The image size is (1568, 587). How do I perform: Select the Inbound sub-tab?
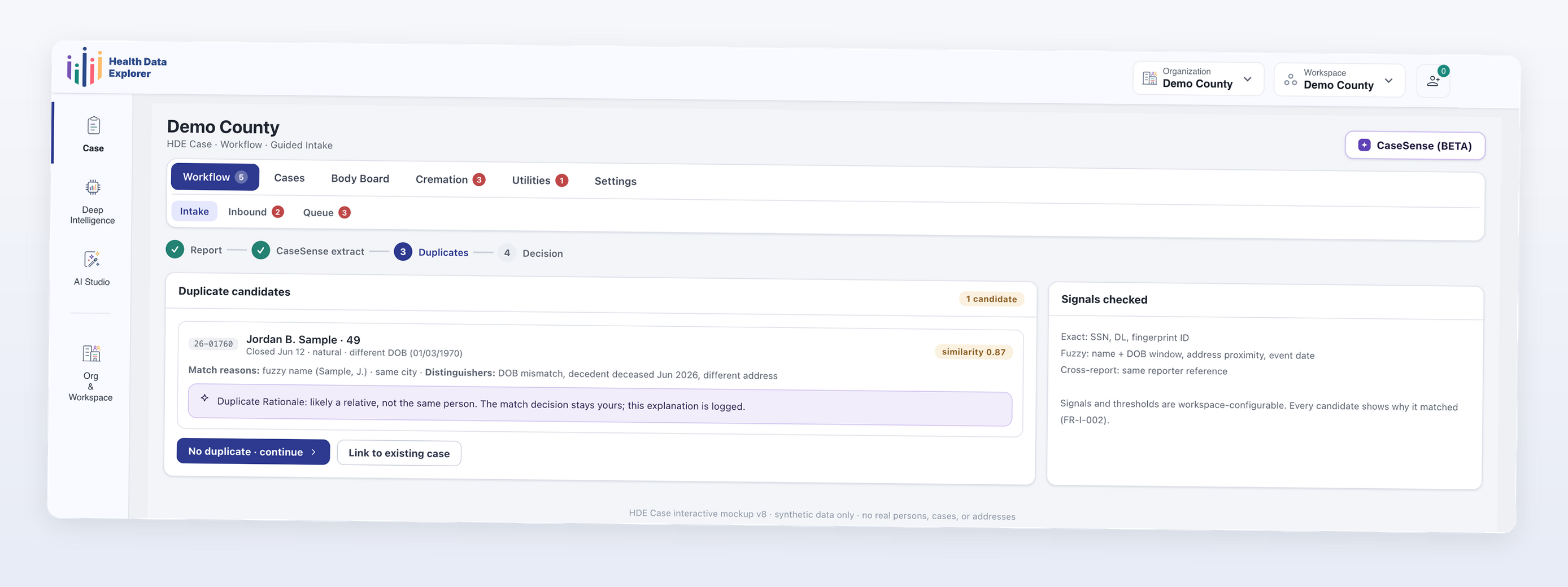[256, 212]
